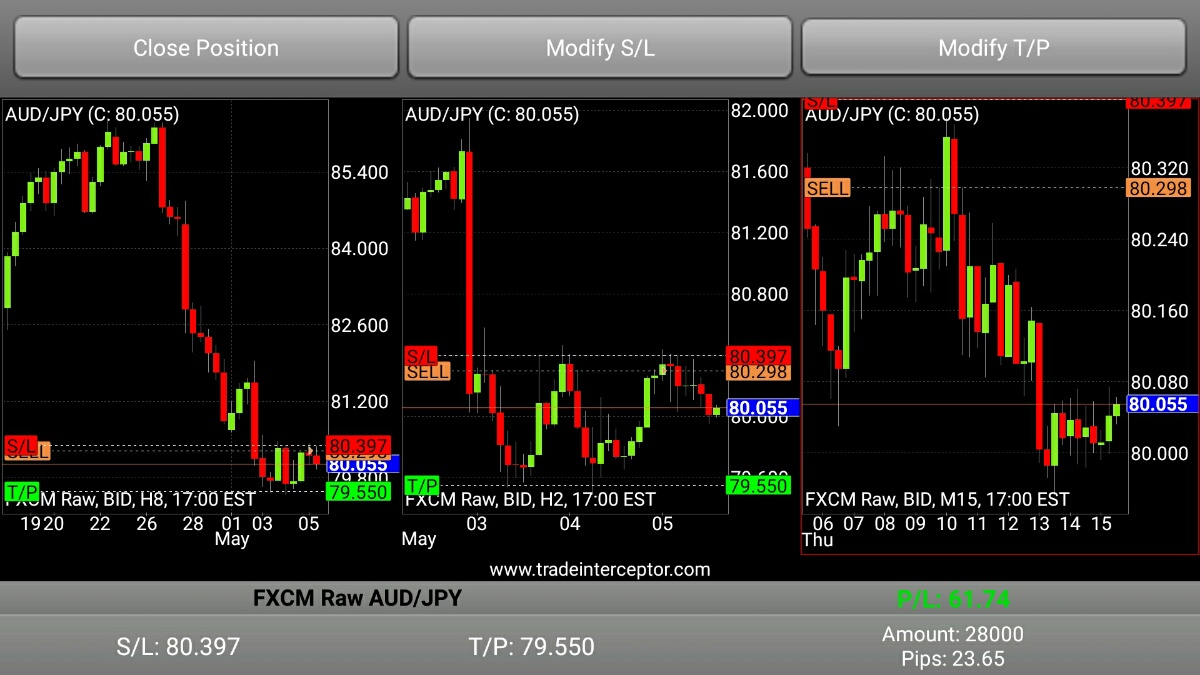Click the FXCM Raw BID M15 chart caption

(937, 499)
